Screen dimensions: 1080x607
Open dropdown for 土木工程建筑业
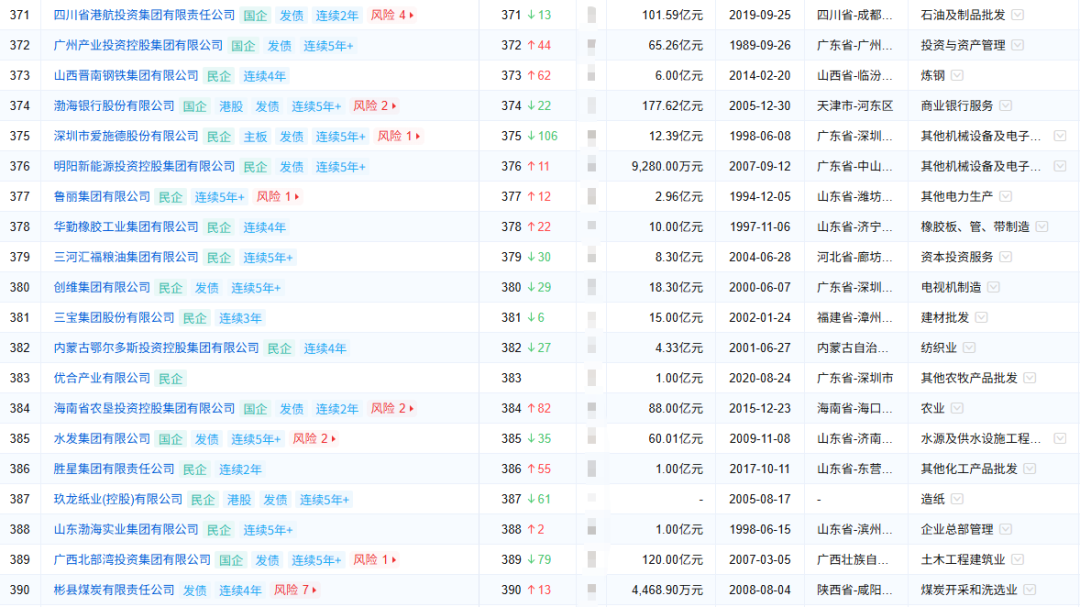click(1017, 560)
